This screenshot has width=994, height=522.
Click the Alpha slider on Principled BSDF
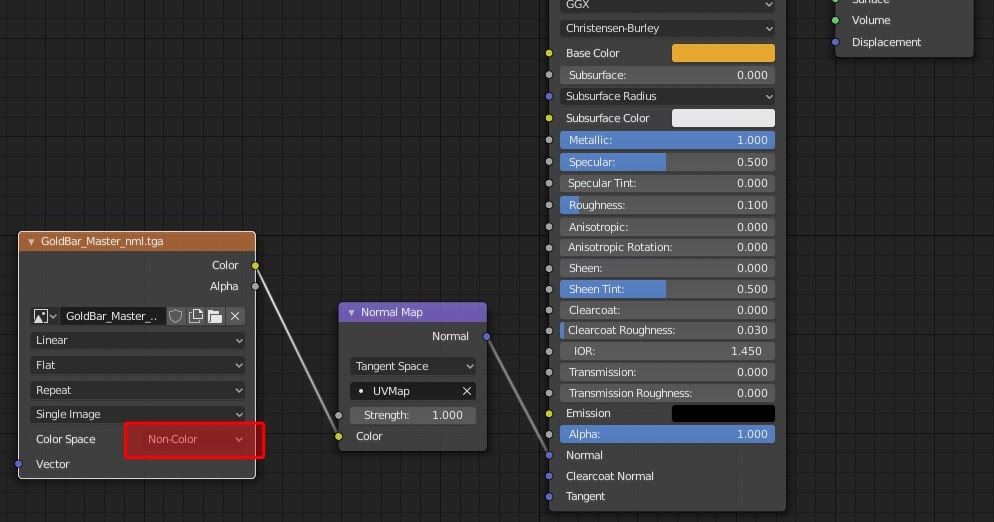(668, 434)
